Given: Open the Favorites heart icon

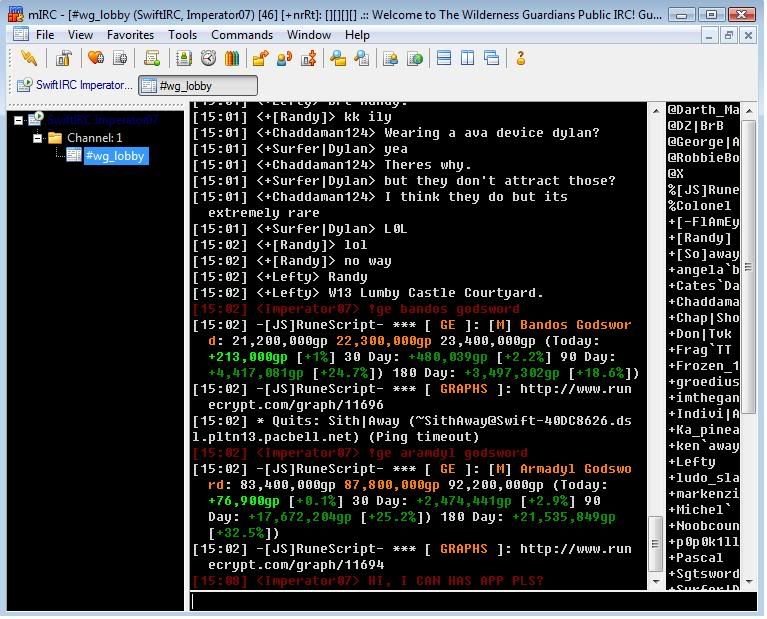Looking at the screenshot, I should 95,58.
